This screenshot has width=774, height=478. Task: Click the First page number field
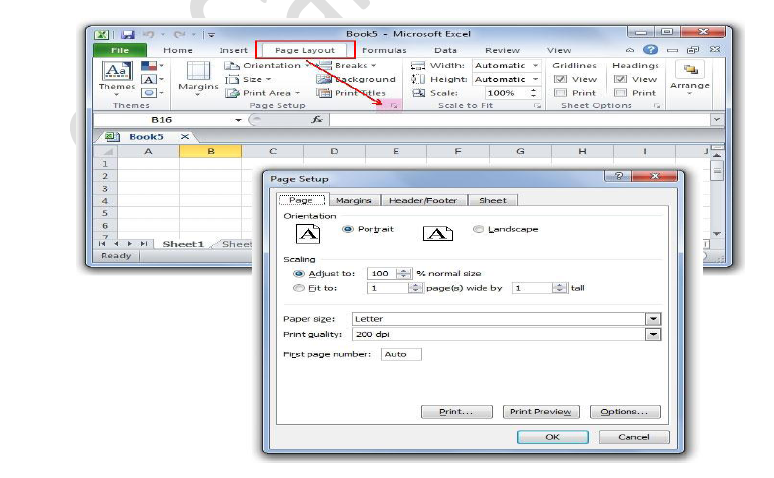401,354
